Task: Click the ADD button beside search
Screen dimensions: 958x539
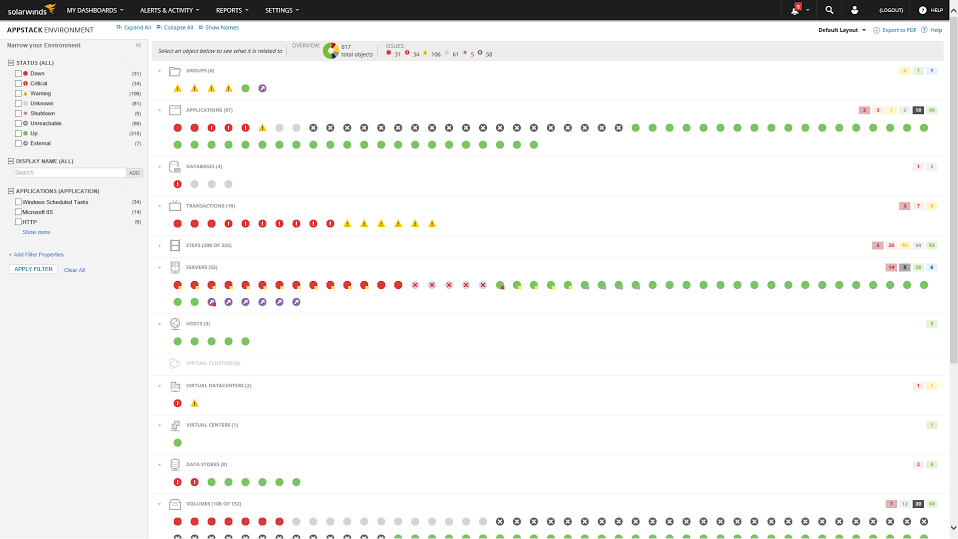Action: coord(134,173)
